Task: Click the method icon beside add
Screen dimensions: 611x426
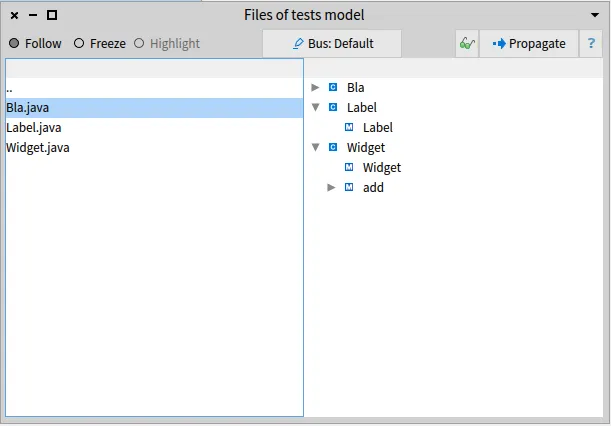Action: click(349, 187)
